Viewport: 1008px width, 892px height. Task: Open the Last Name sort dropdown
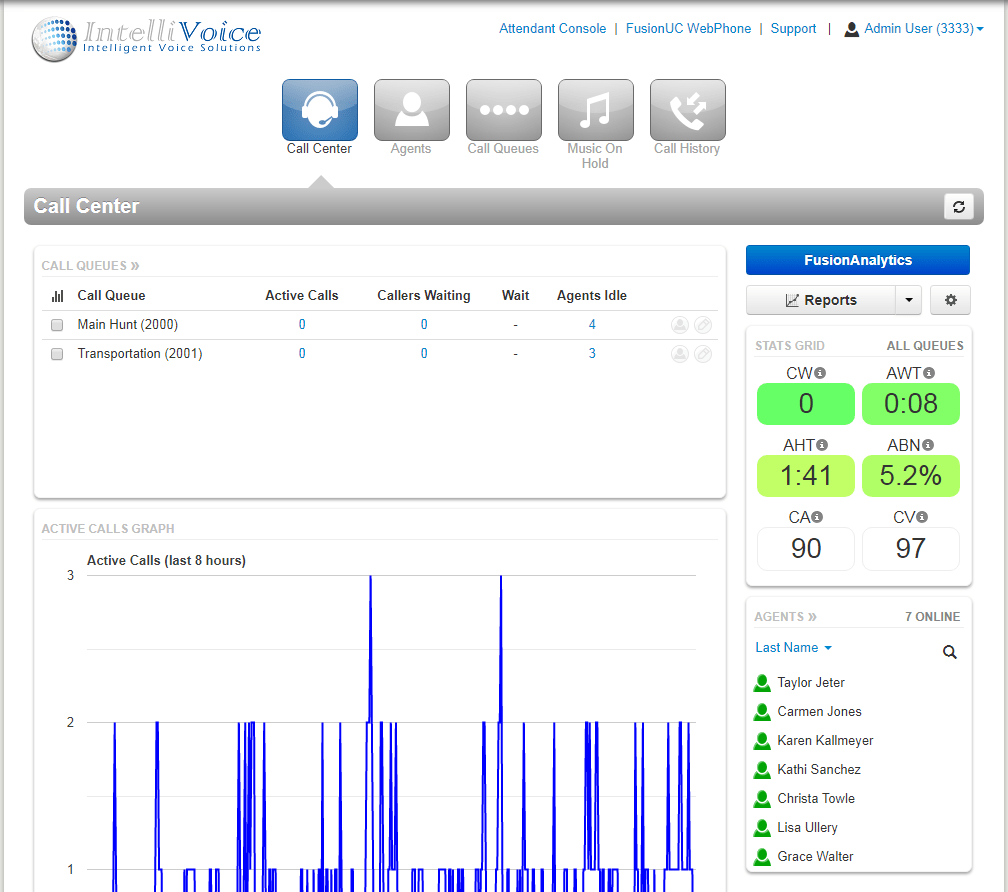(793, 648)
